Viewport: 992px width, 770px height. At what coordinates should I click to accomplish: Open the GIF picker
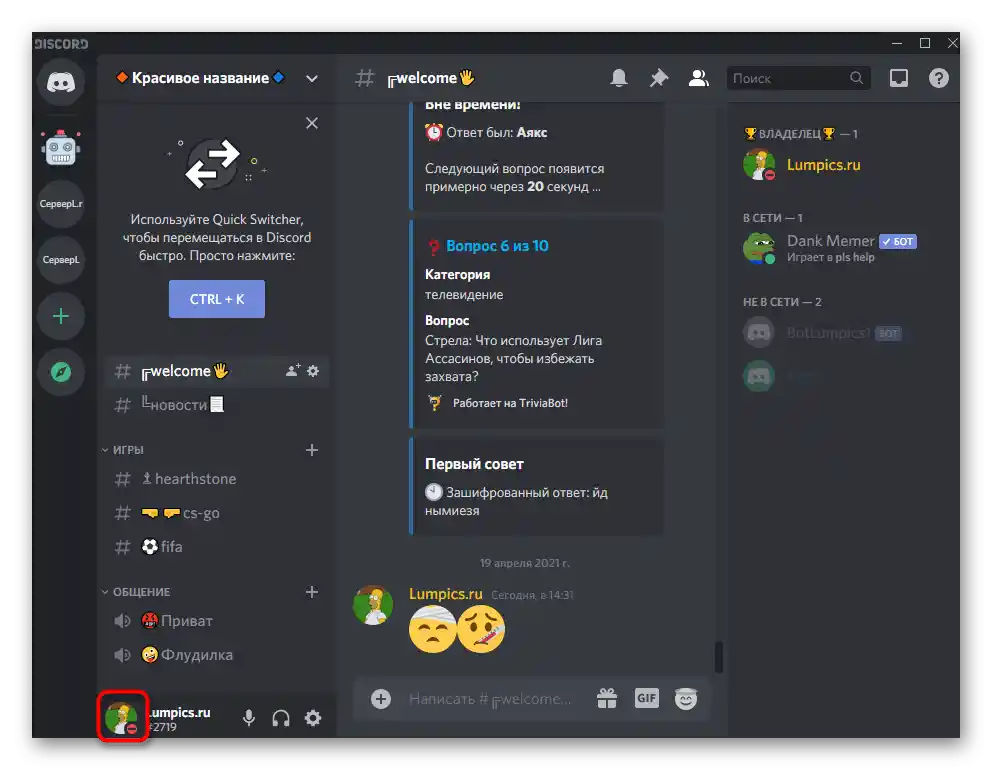click(647, 699)
